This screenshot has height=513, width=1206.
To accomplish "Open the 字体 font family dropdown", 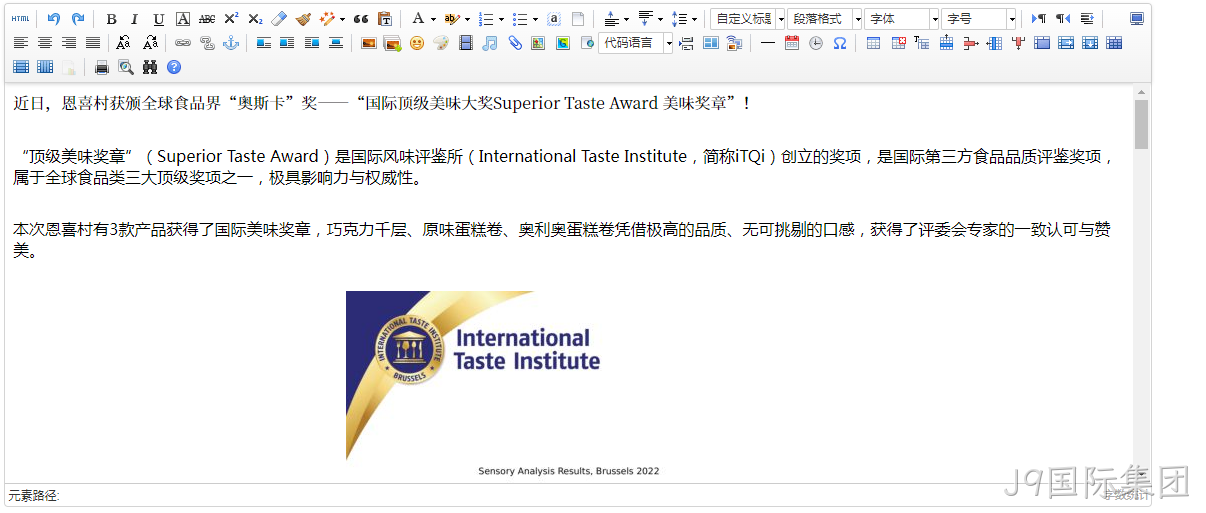I will (x=902, y=19).
